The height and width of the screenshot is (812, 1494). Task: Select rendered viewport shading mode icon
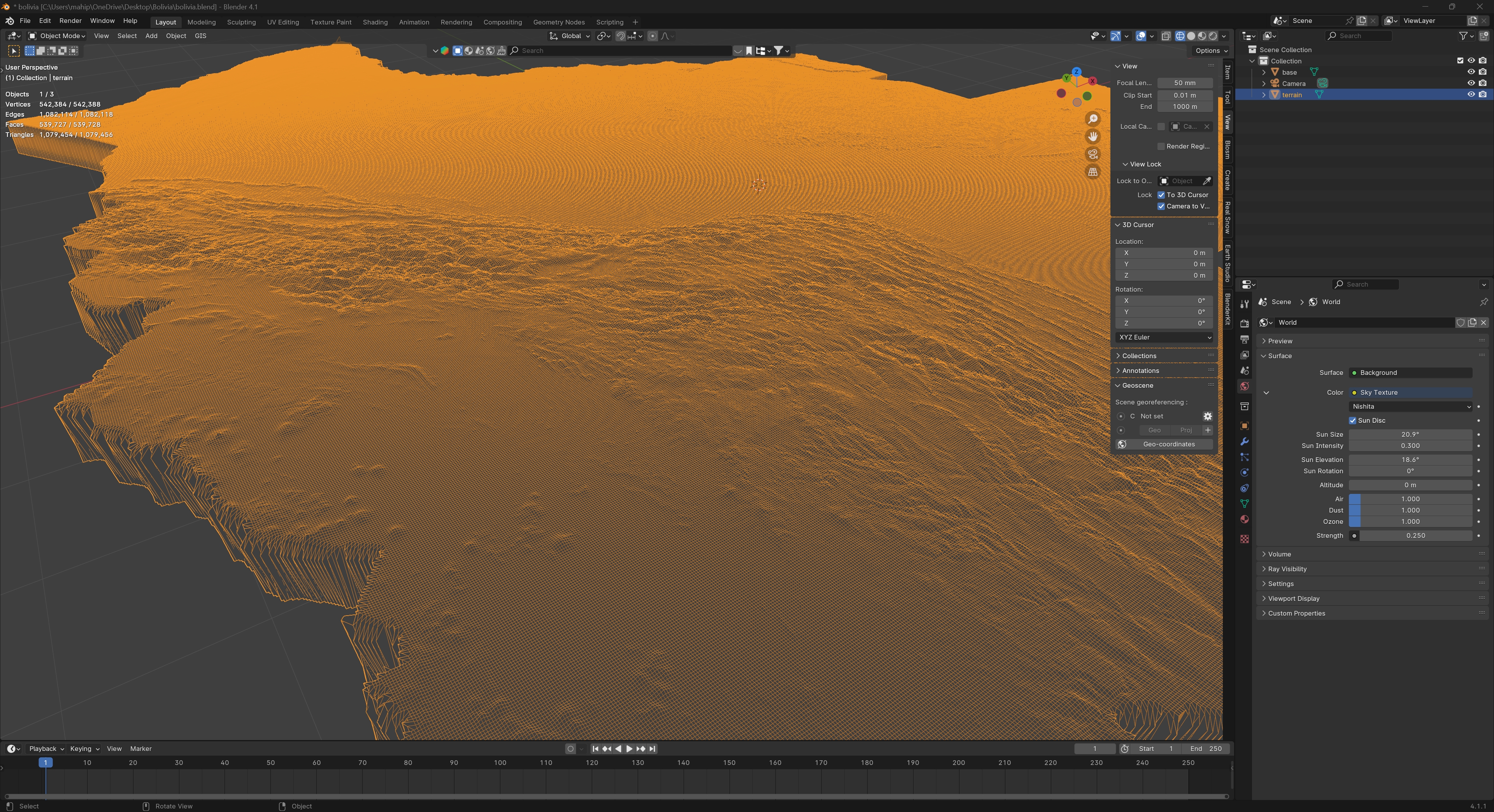click(x=1213, y=36)
